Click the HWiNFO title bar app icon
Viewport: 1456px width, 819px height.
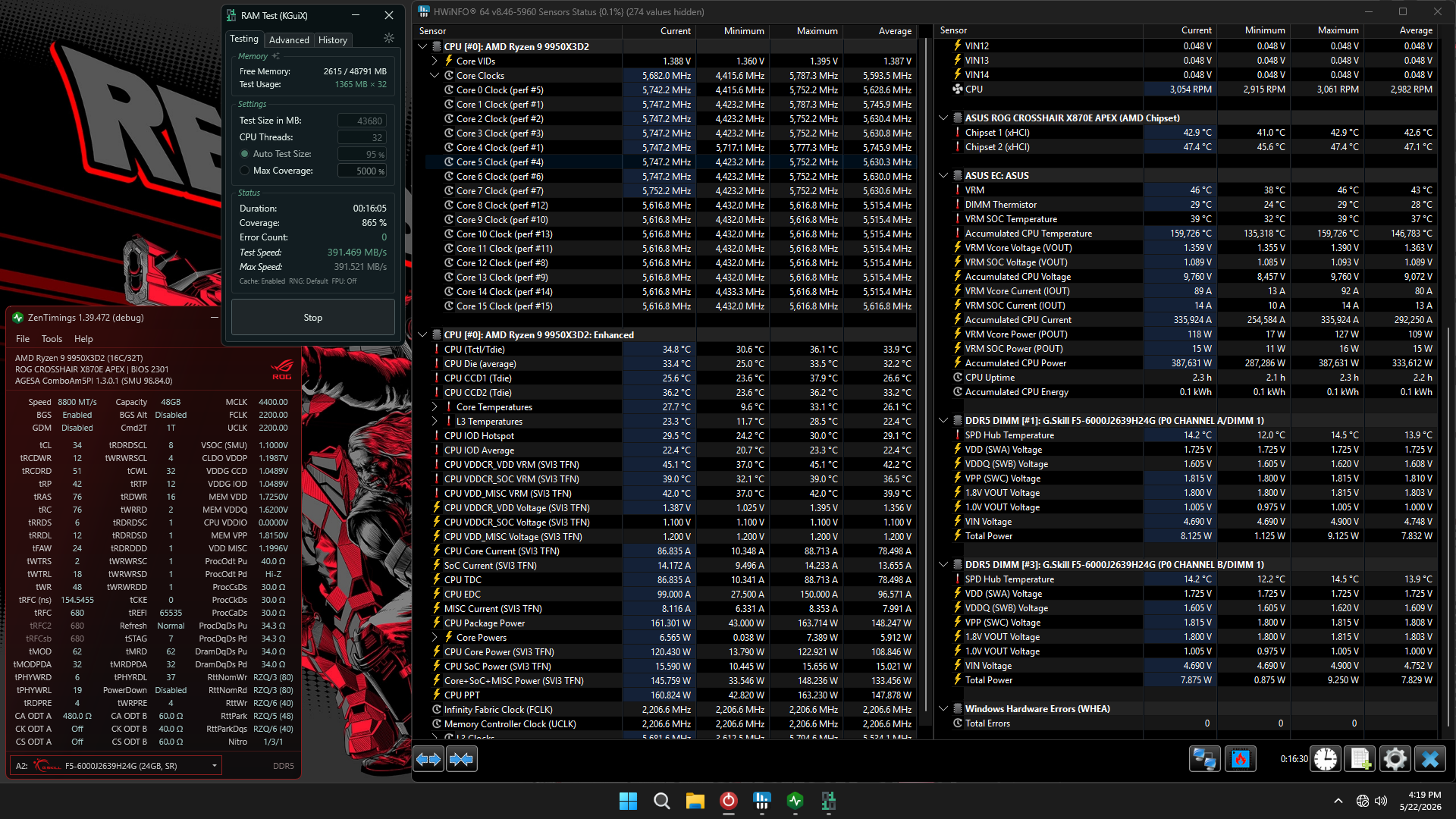pyautogui.click(x=423, y=11)
